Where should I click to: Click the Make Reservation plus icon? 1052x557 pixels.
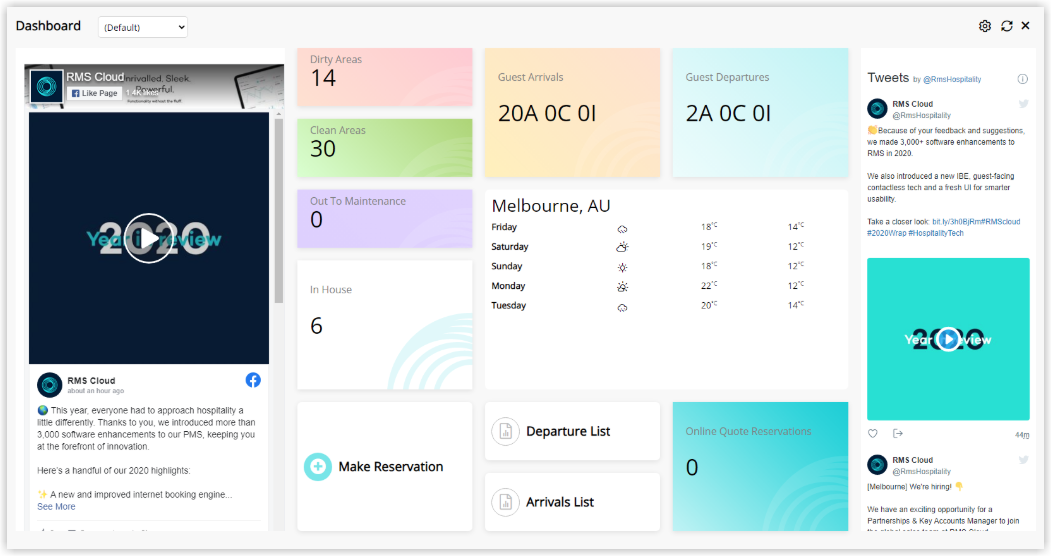pyautogui.click(x=318, y=466)
